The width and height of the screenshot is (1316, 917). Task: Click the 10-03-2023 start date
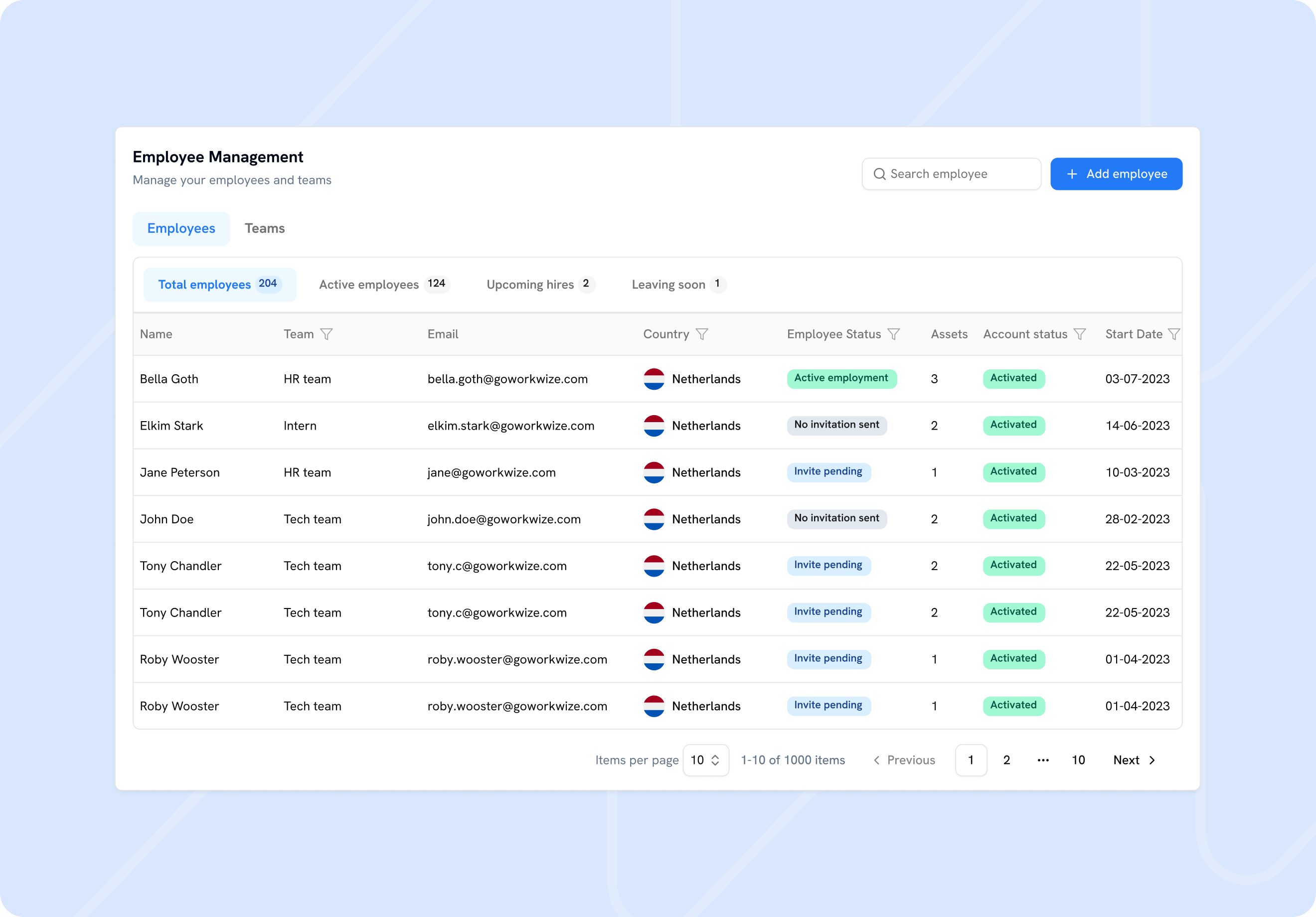click(x=1137, y=472)
